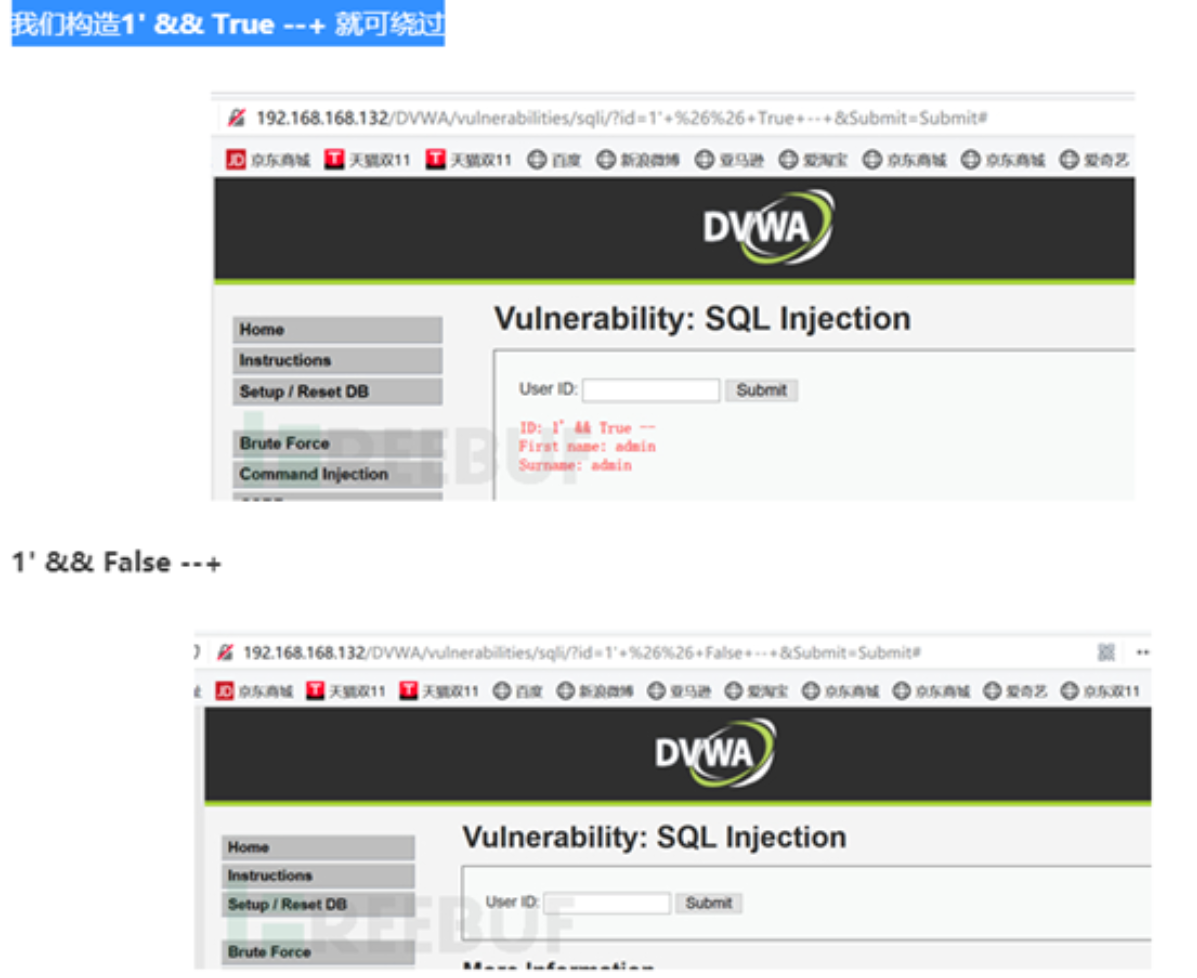Click the DVWA logo in the top page's header

coord(768,228)
